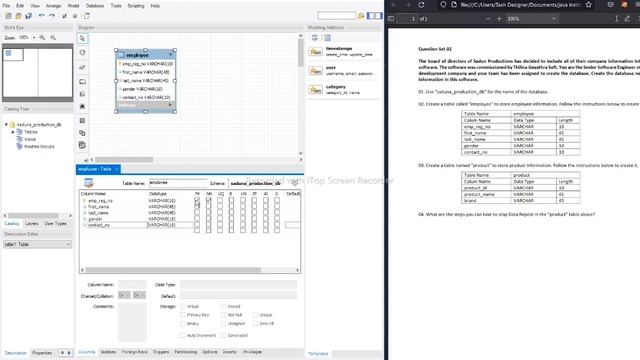Click the Undo arrow in toolbar
The height and width of the screenshot is (360, 640).
coord(41,16)
